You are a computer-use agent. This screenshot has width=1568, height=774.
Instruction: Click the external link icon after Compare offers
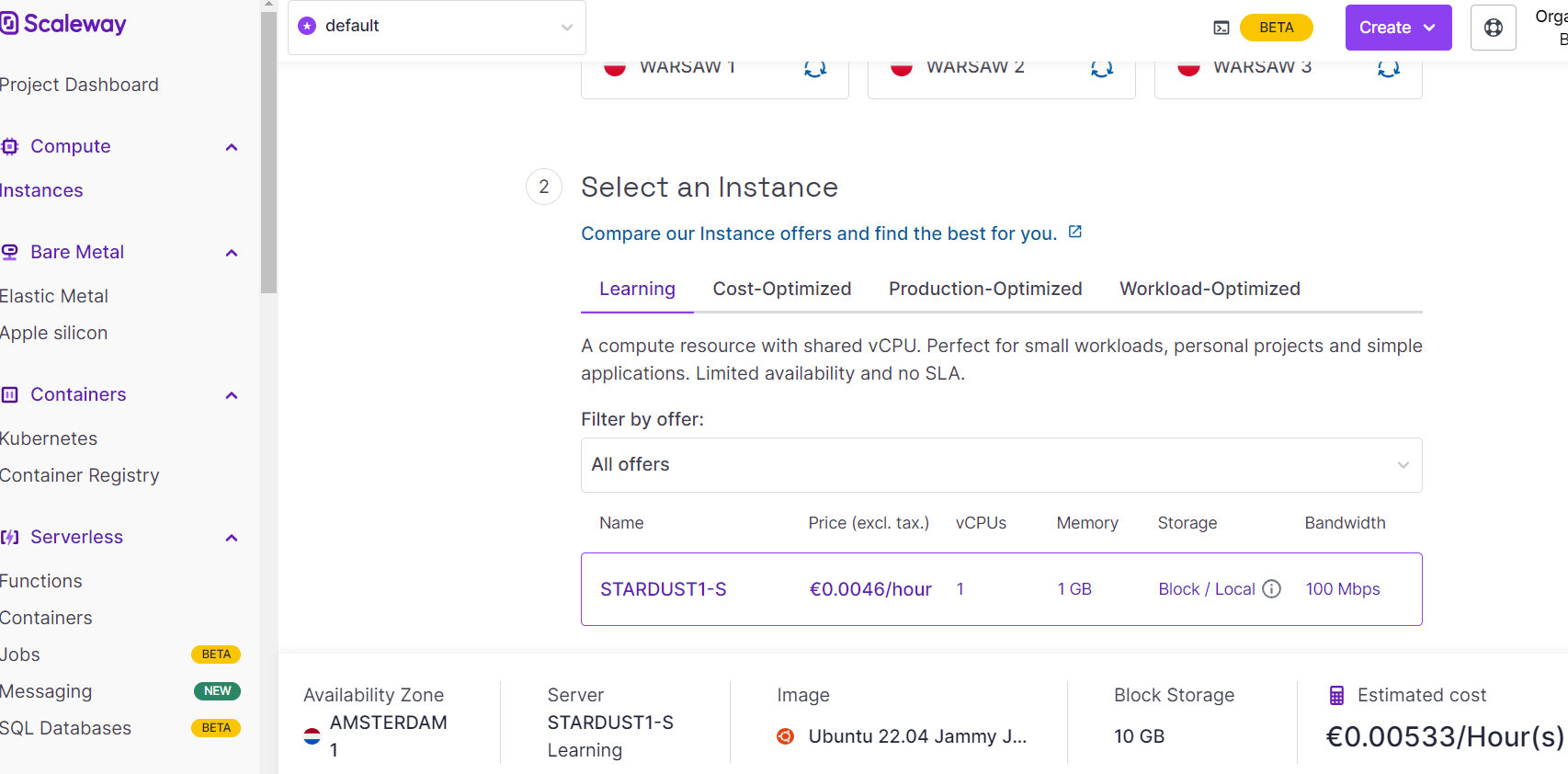(1075, 232)
